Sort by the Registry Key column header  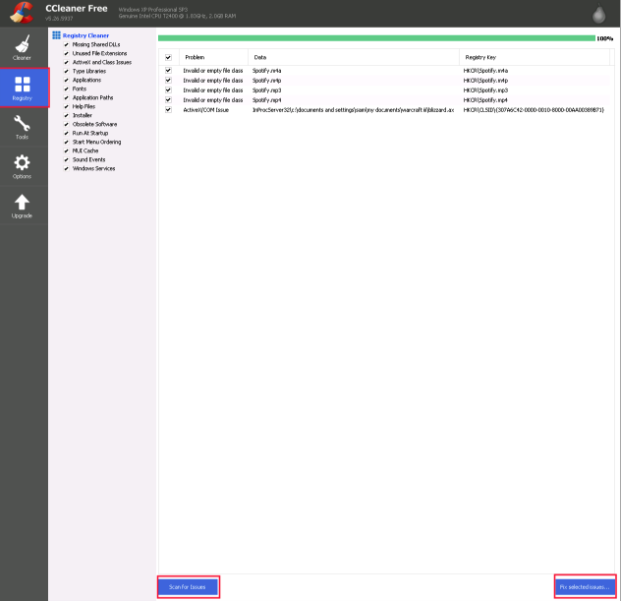pyautogui.click(x=535, y=58)
